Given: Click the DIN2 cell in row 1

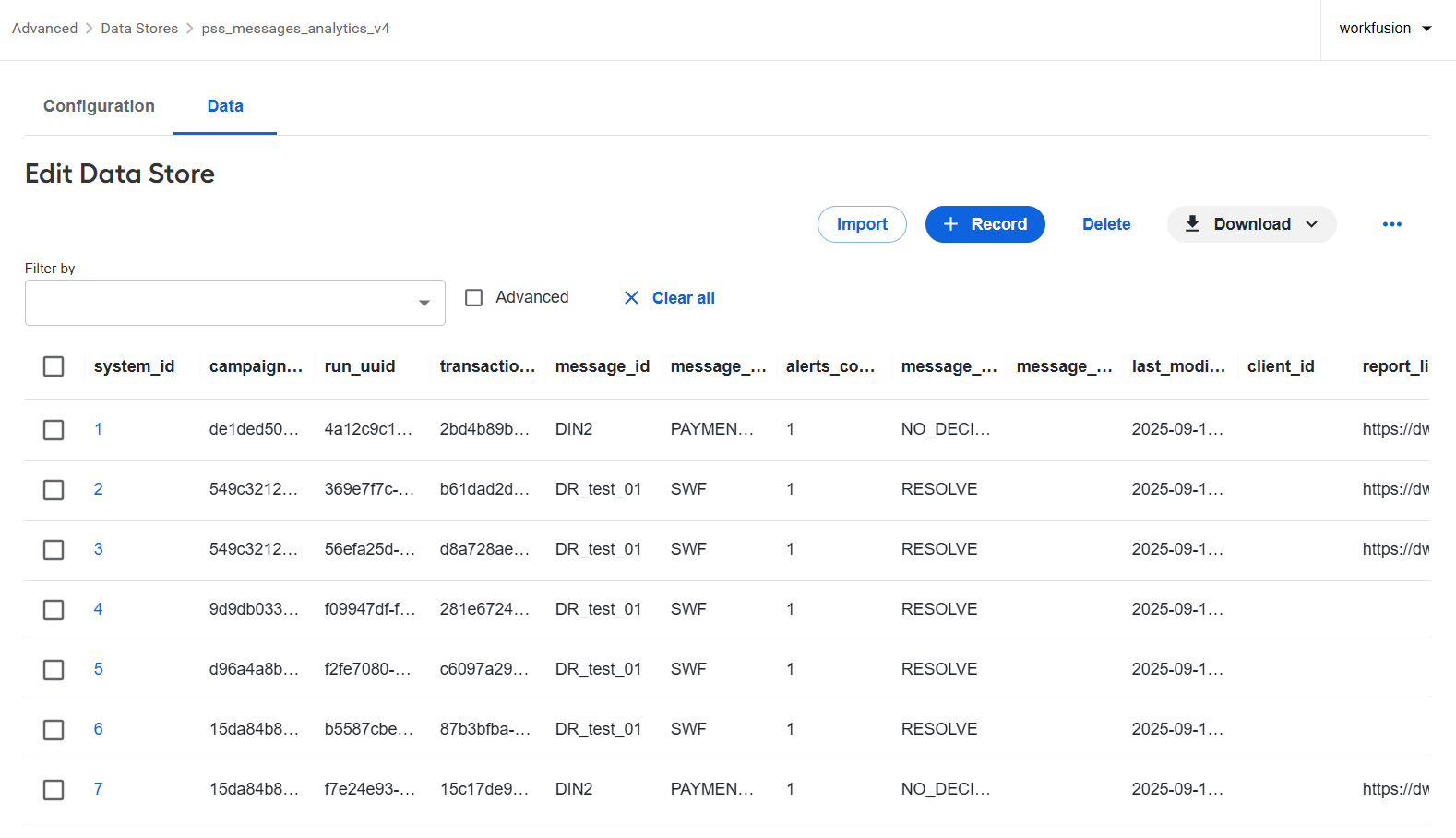Looking at the screenshot, I should (574, 429).
